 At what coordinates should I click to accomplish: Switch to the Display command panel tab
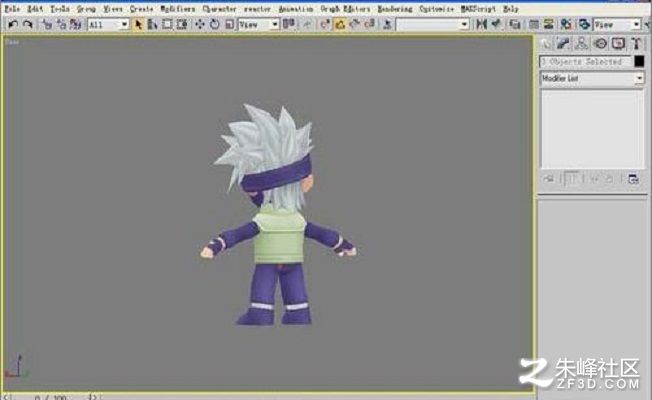click(618, 43)
